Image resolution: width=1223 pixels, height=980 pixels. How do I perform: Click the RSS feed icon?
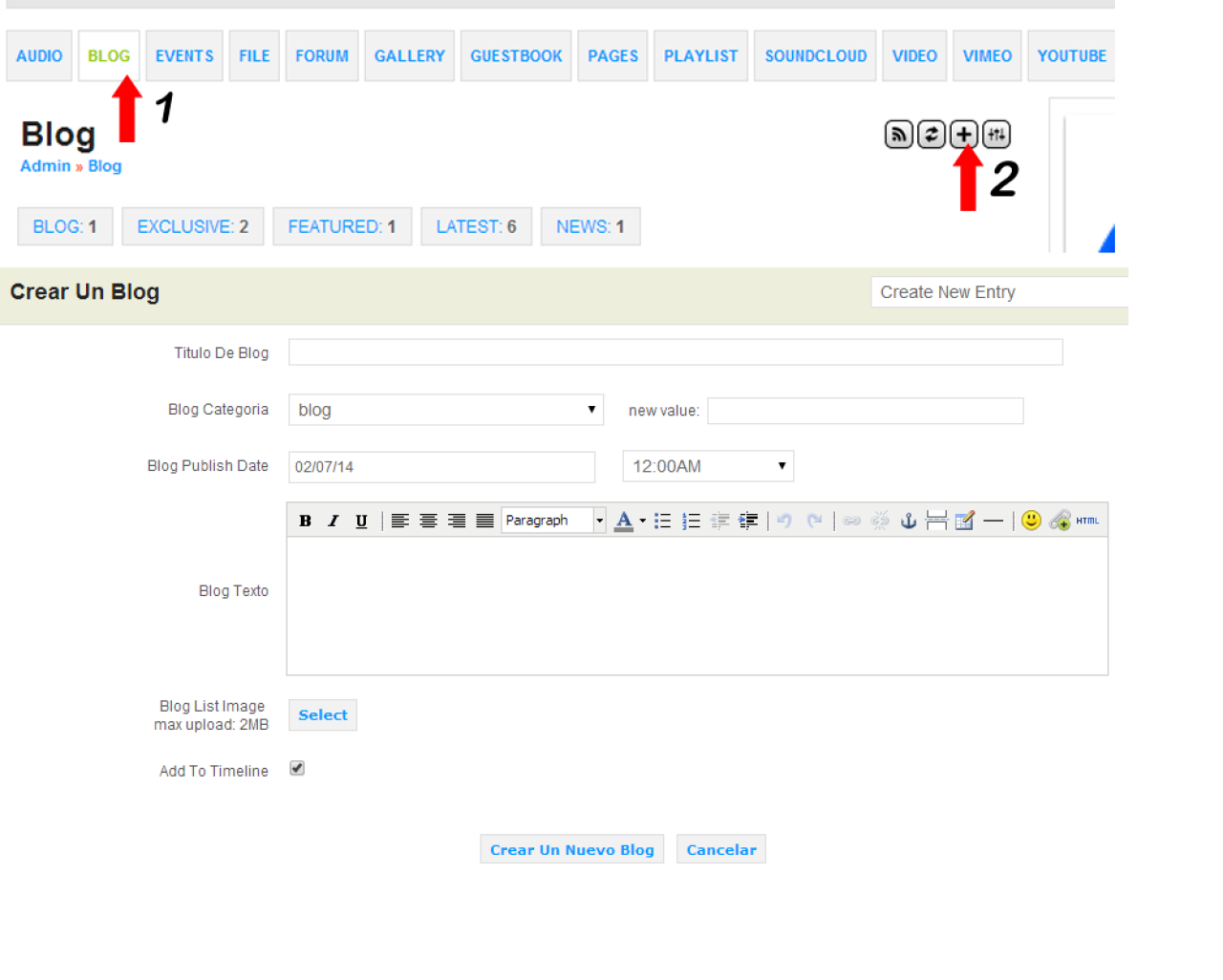coord(898,135)
